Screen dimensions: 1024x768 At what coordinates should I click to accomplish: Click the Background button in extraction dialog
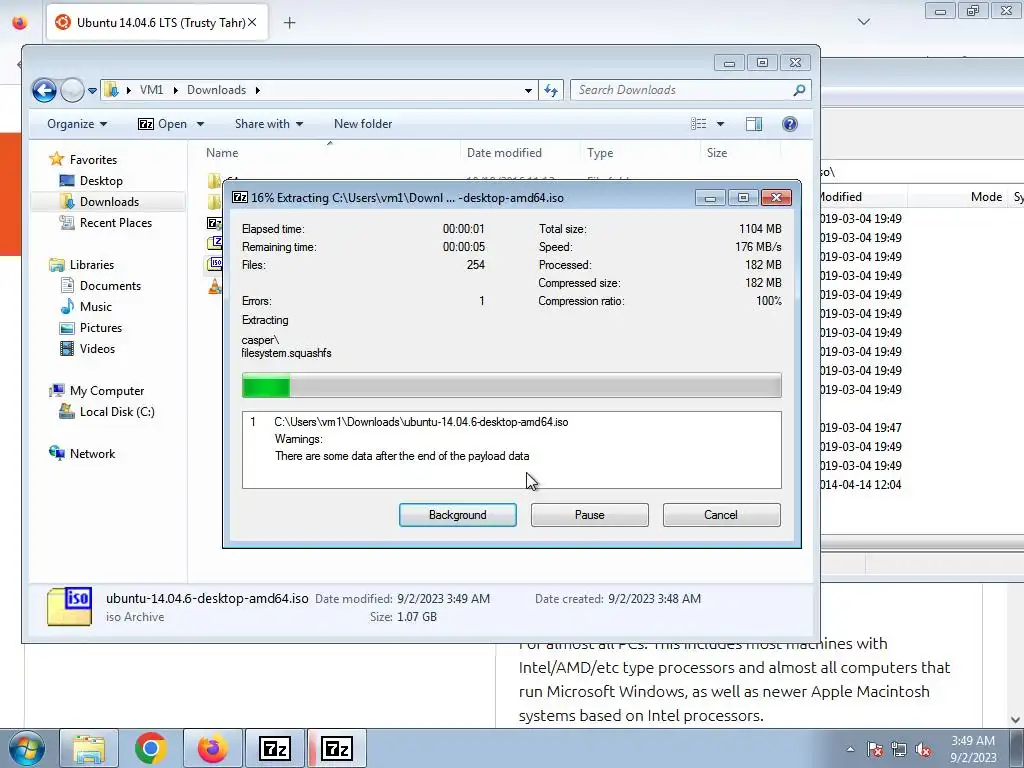[457, 515]
